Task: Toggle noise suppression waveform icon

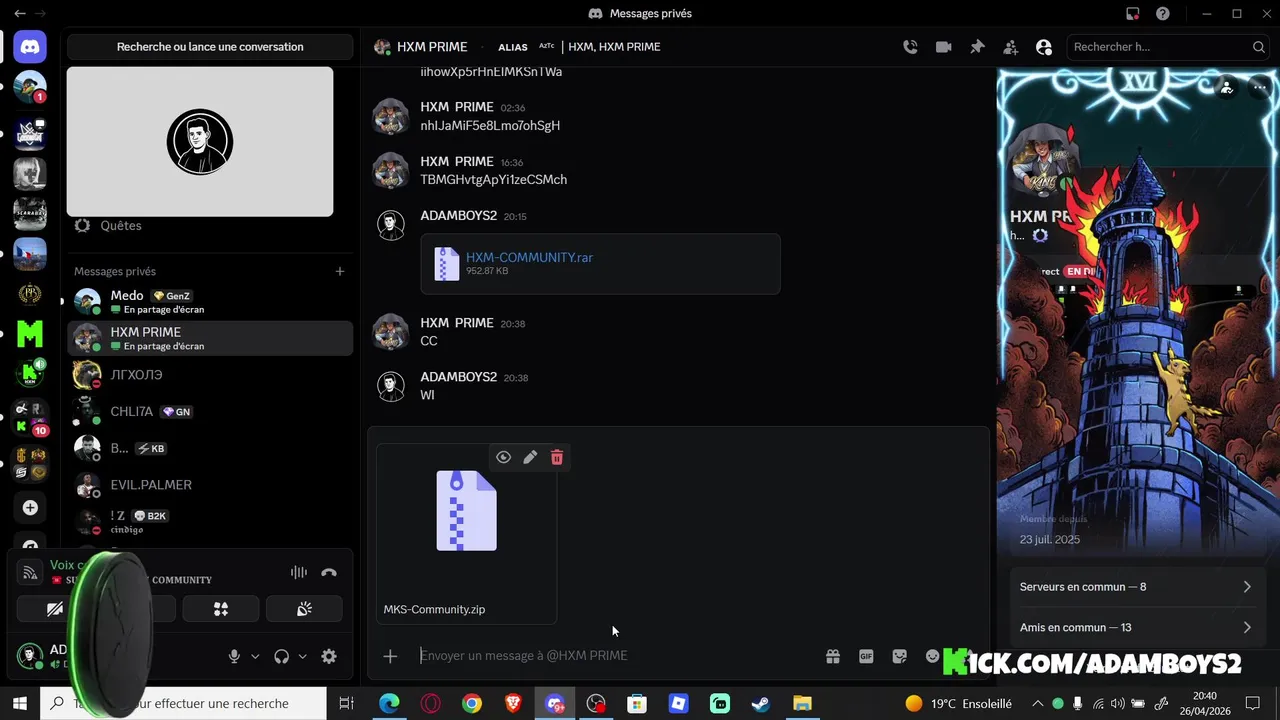Action: pos(298,573)
